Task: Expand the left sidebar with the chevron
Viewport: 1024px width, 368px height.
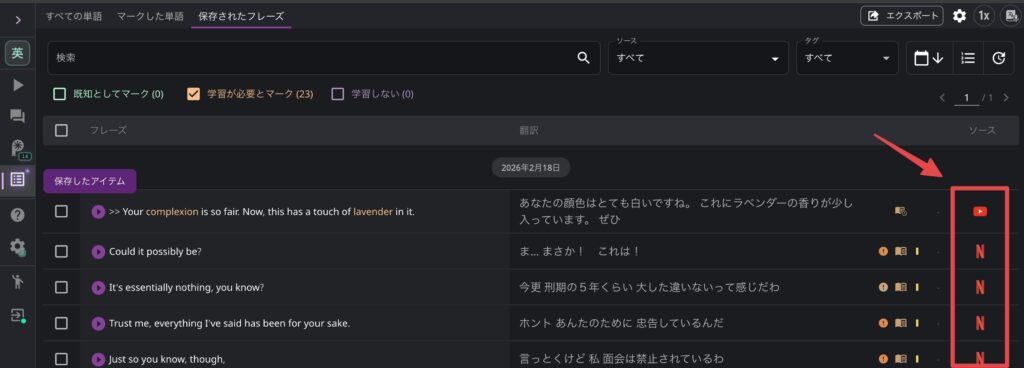Action: (18, 20)
